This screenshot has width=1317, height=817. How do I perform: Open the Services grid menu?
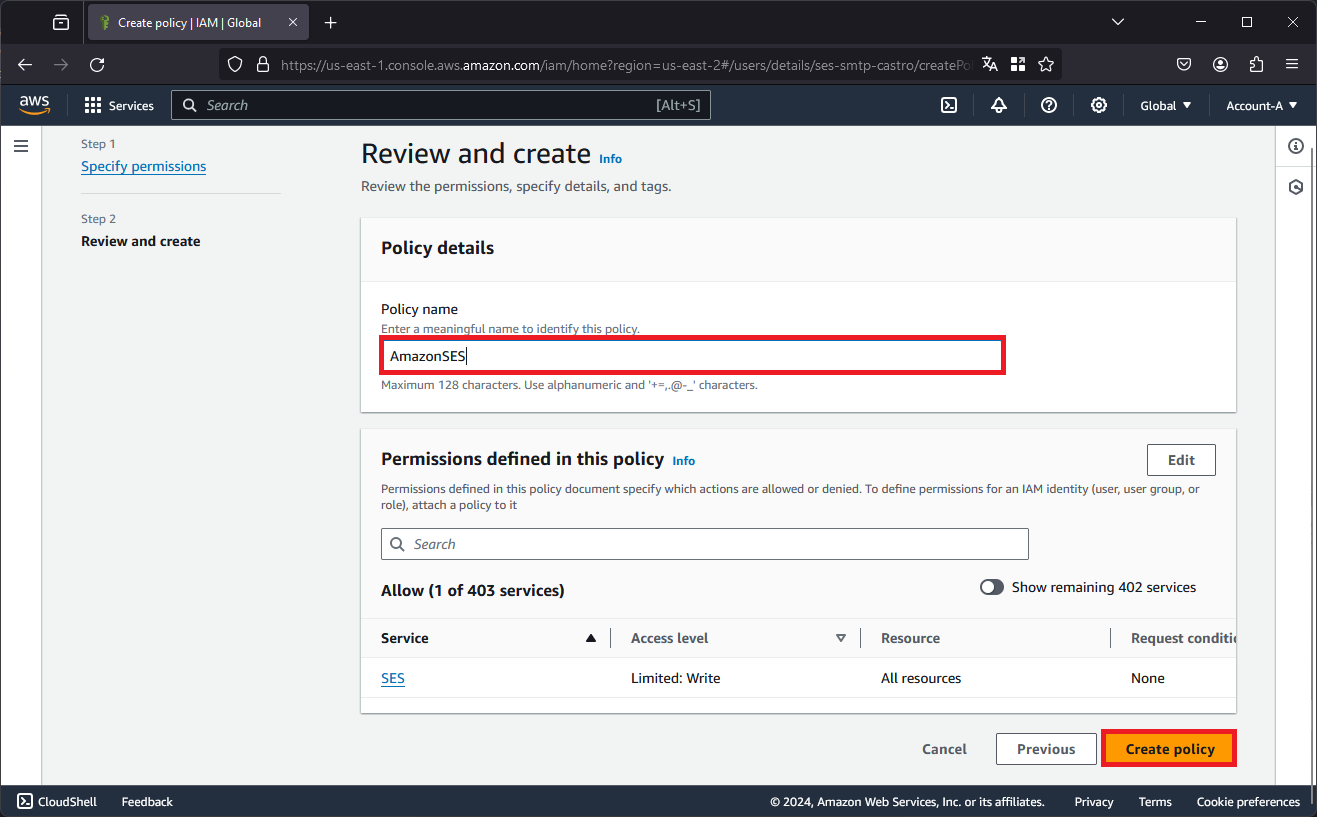(x=119, y=105)
